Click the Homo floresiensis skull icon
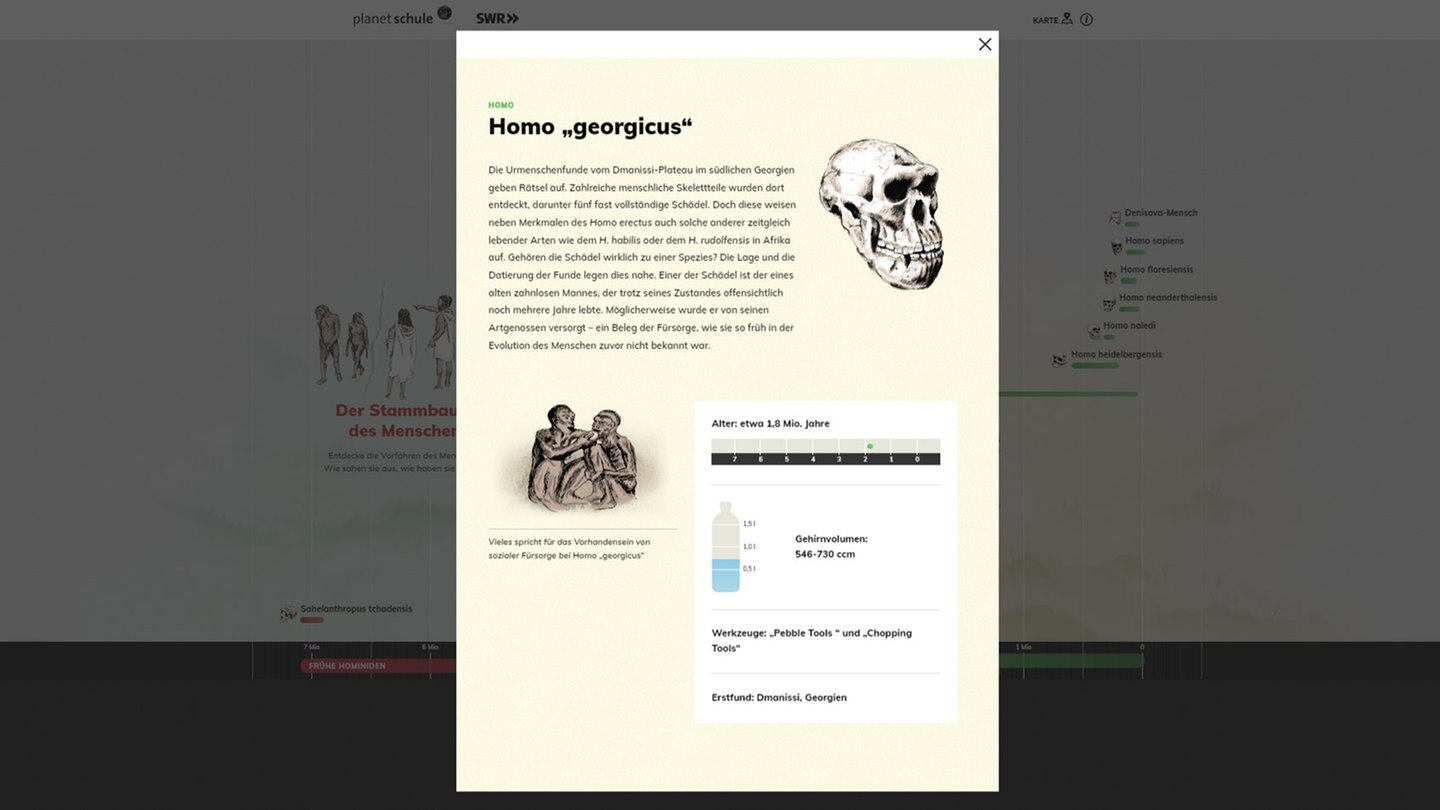 [1110, 275]
